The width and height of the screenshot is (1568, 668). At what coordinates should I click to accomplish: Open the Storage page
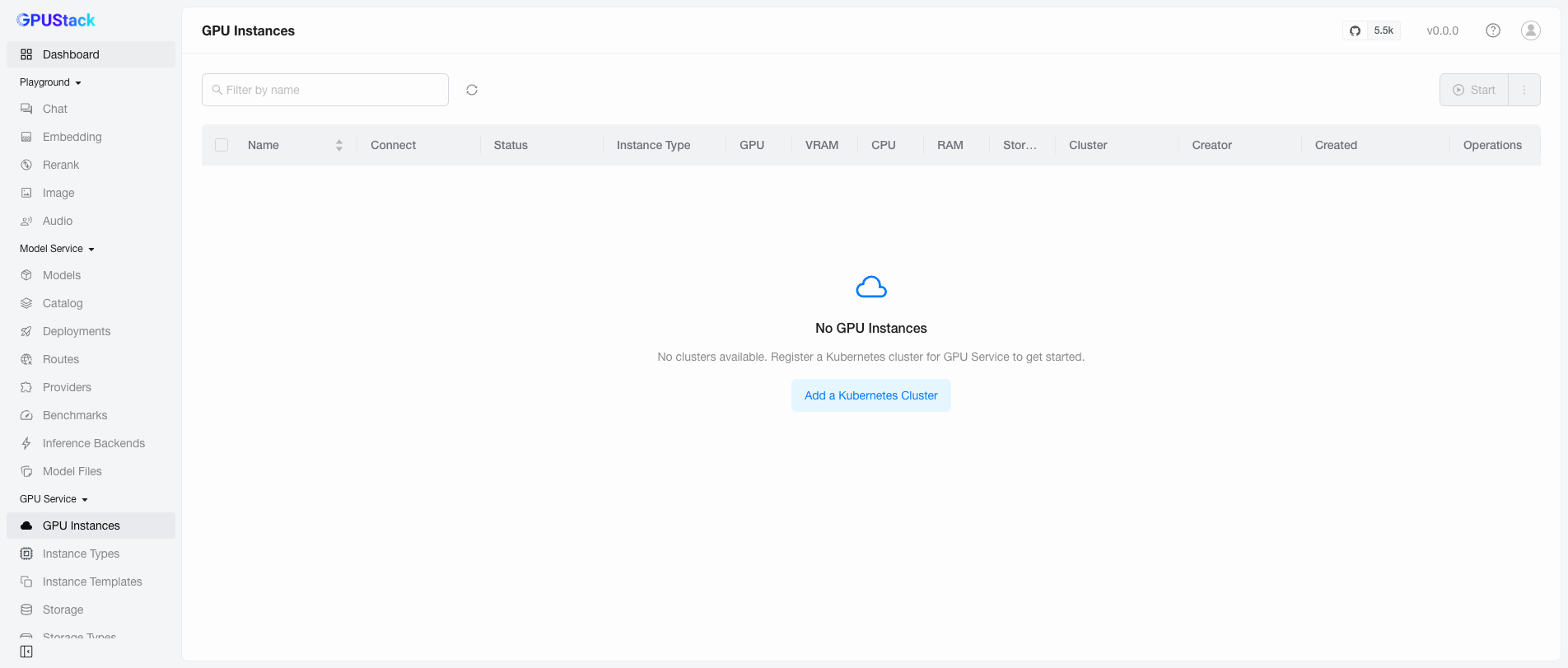(x=91, y=610)
